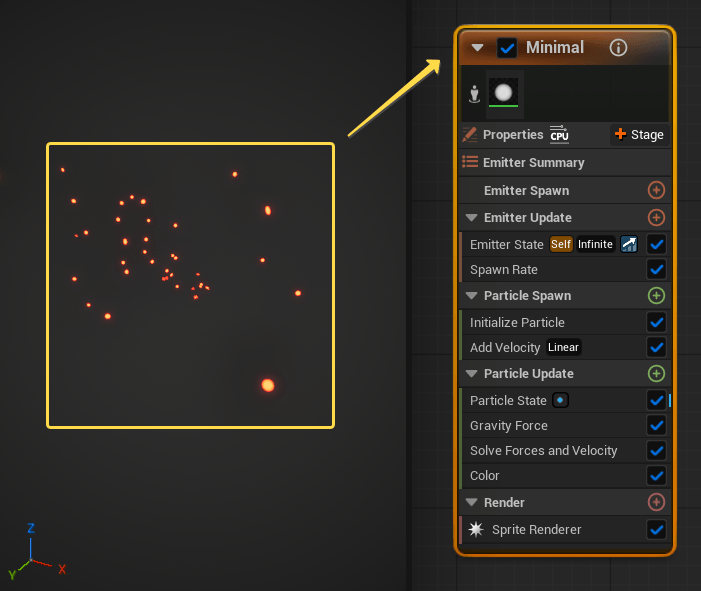Open the emitter info icon
Screen dimensions: 701x591
(618, 47)
